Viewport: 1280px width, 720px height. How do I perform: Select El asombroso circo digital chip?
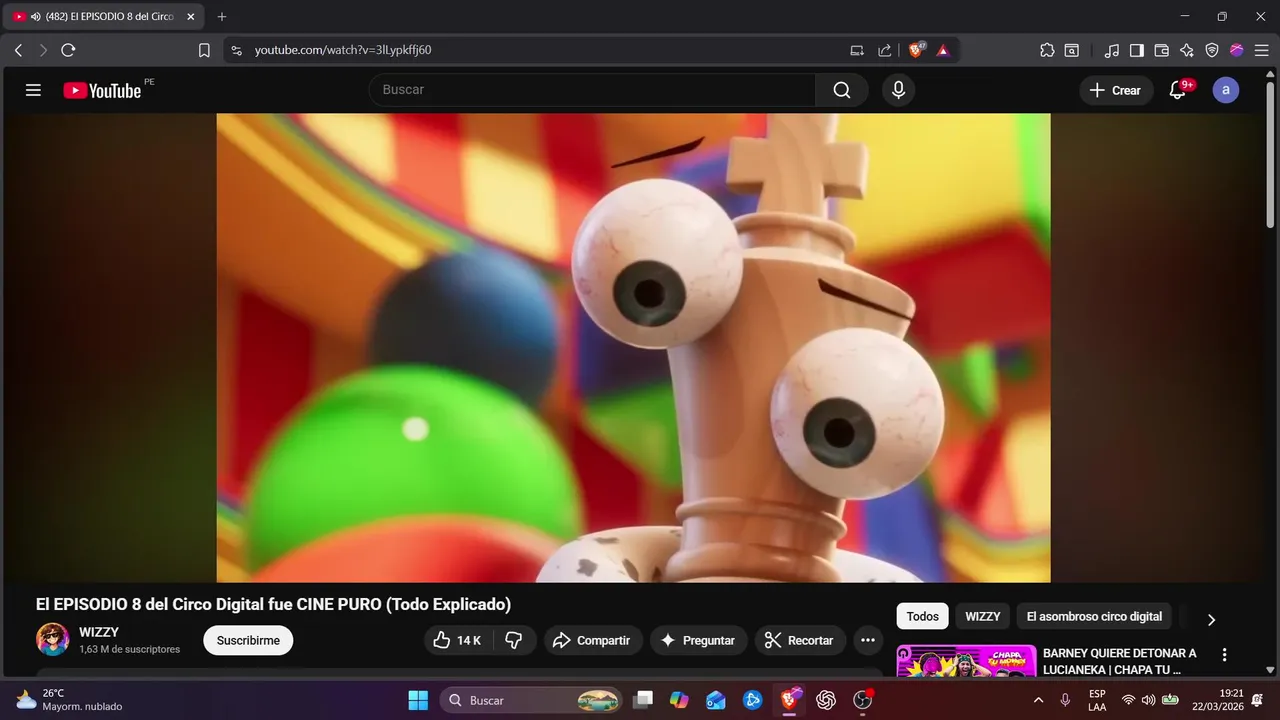[1094, 617]
